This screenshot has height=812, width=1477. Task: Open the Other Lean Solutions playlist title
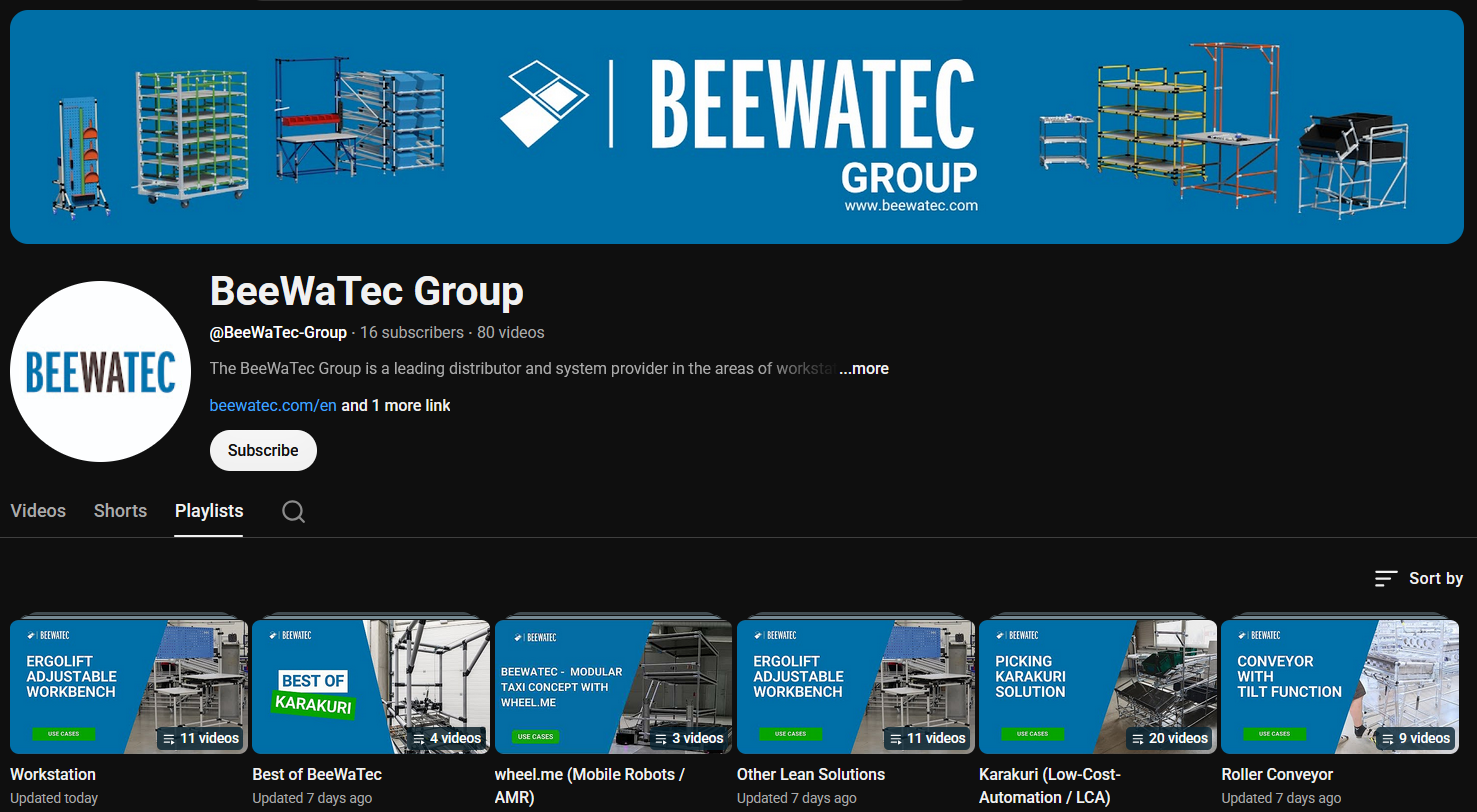click(x=811, y=774)
